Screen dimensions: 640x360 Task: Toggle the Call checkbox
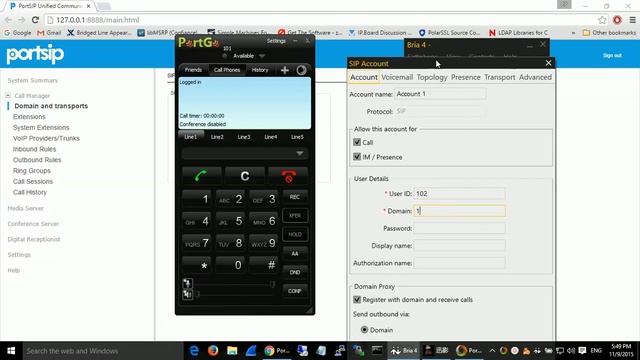click(x=357, y=142)
